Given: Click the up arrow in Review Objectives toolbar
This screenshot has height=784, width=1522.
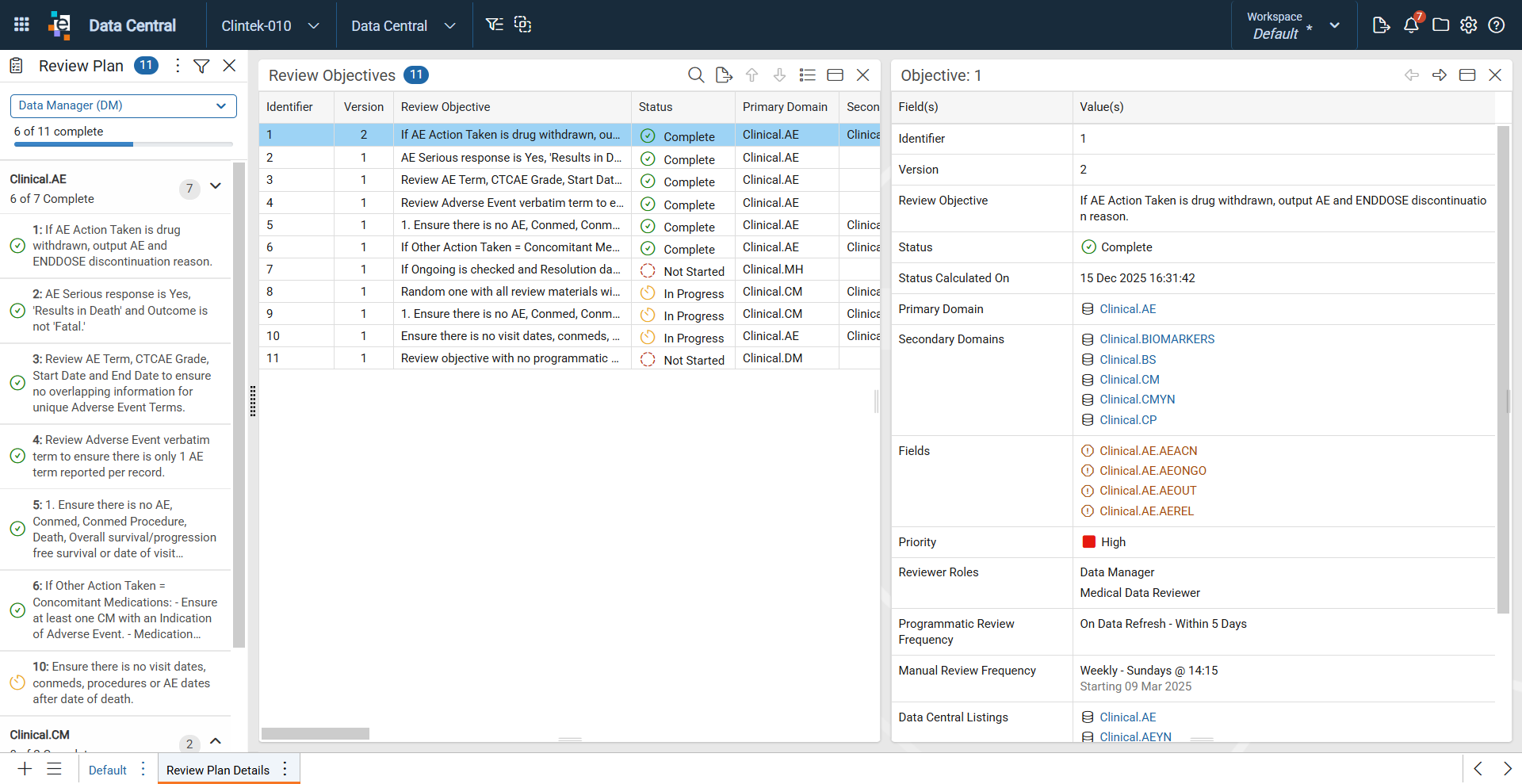Looking at the screenshot, I should click(x=751, y=75).
